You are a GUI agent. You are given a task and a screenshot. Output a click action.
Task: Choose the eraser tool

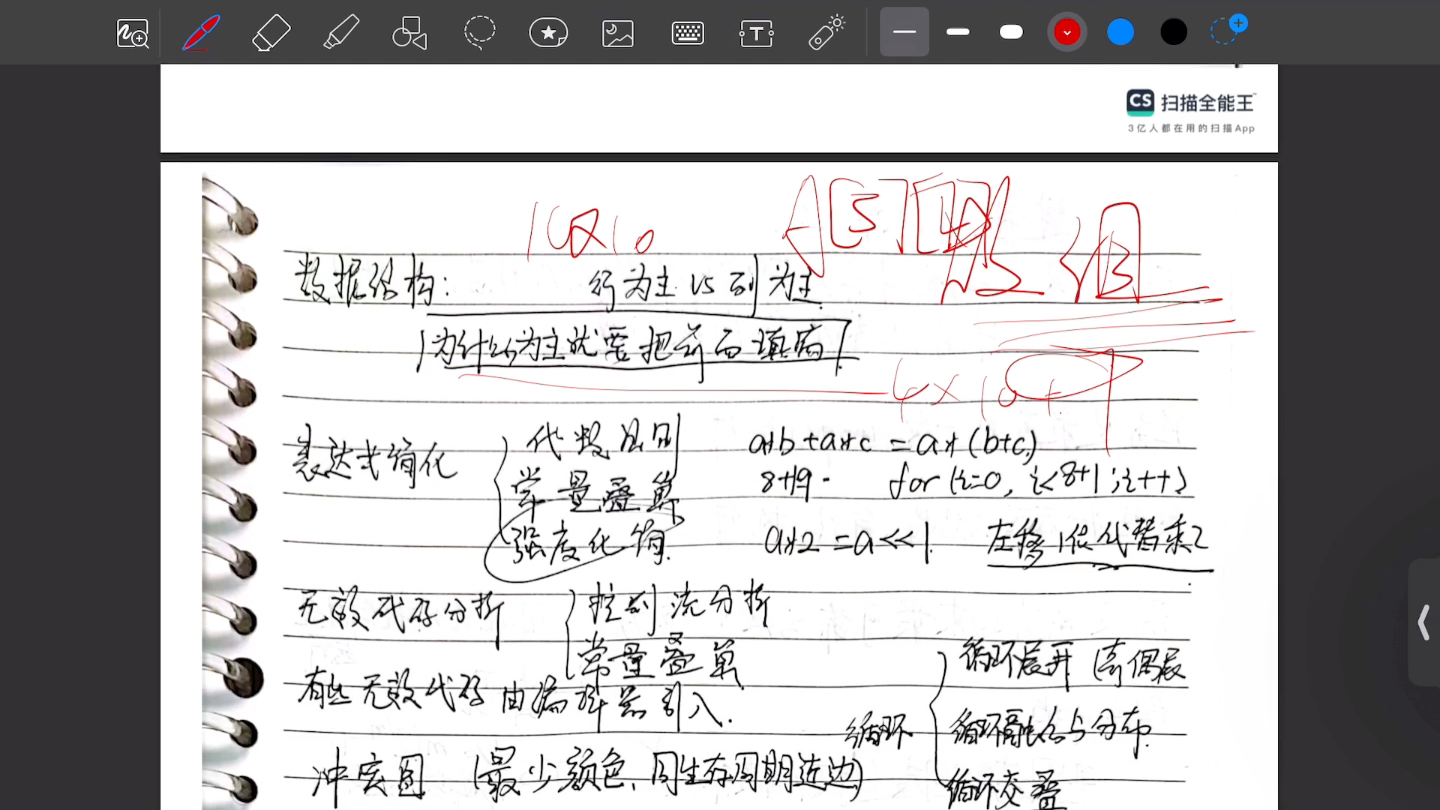(x=271, y=33)
